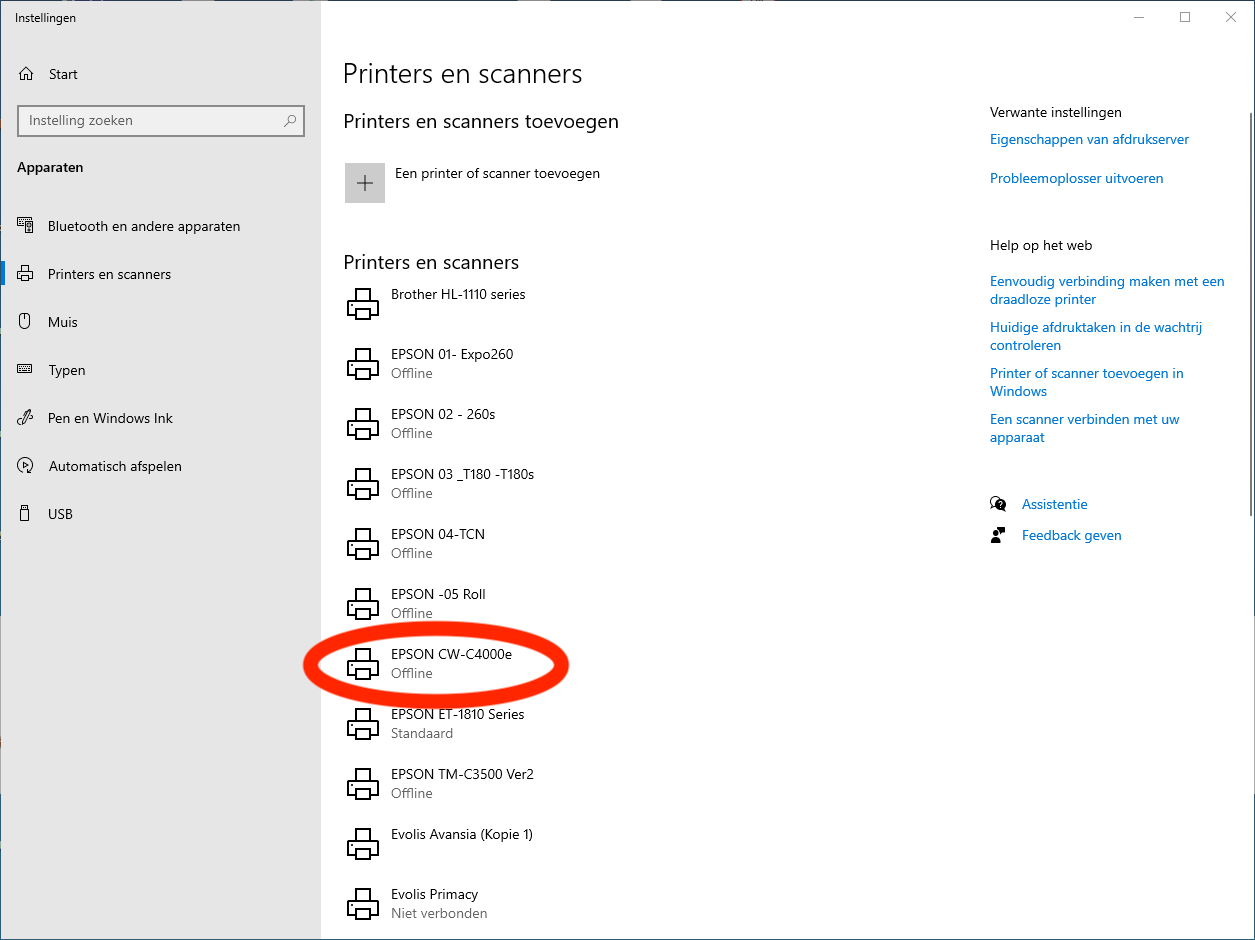Click the Typen keyboard icon

tap(26, 370)
